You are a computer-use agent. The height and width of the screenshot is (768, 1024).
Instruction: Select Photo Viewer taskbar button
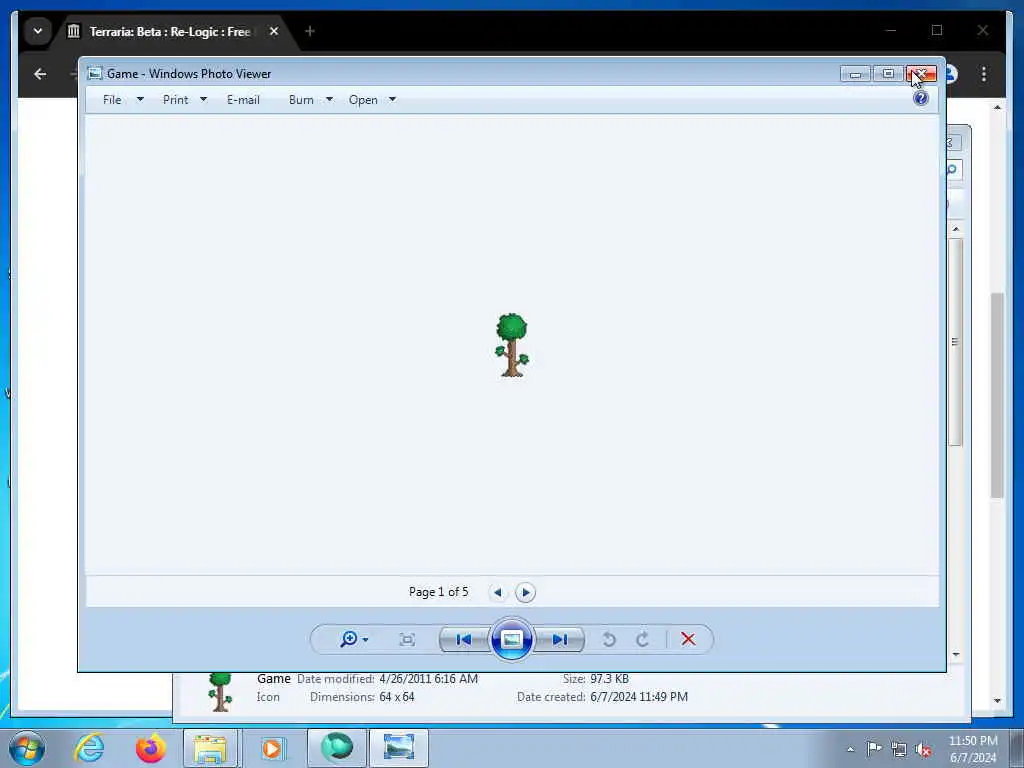coord(399,748)
